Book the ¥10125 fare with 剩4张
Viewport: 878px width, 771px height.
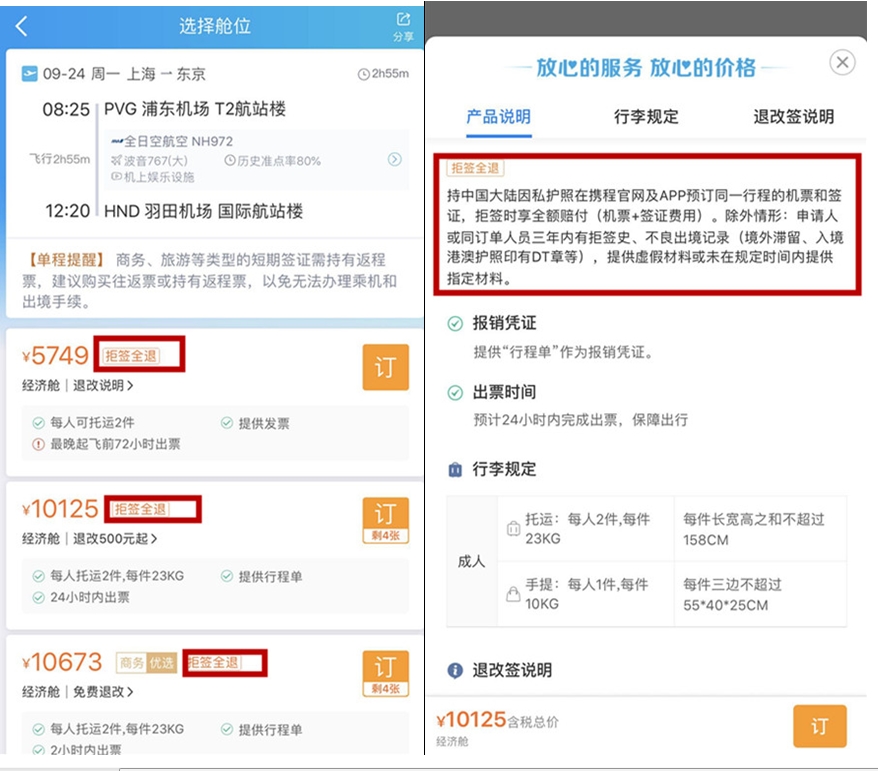[385, 520]
